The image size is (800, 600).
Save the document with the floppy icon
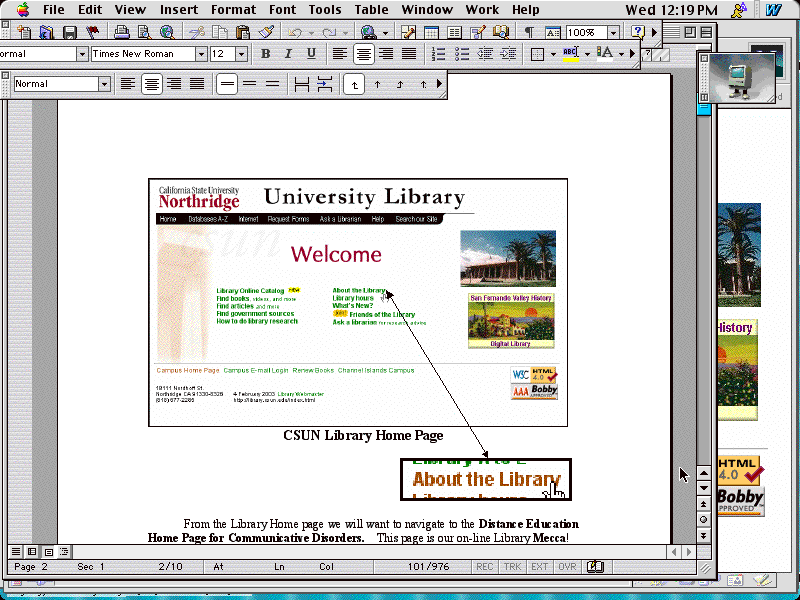[x=69, y=32]
